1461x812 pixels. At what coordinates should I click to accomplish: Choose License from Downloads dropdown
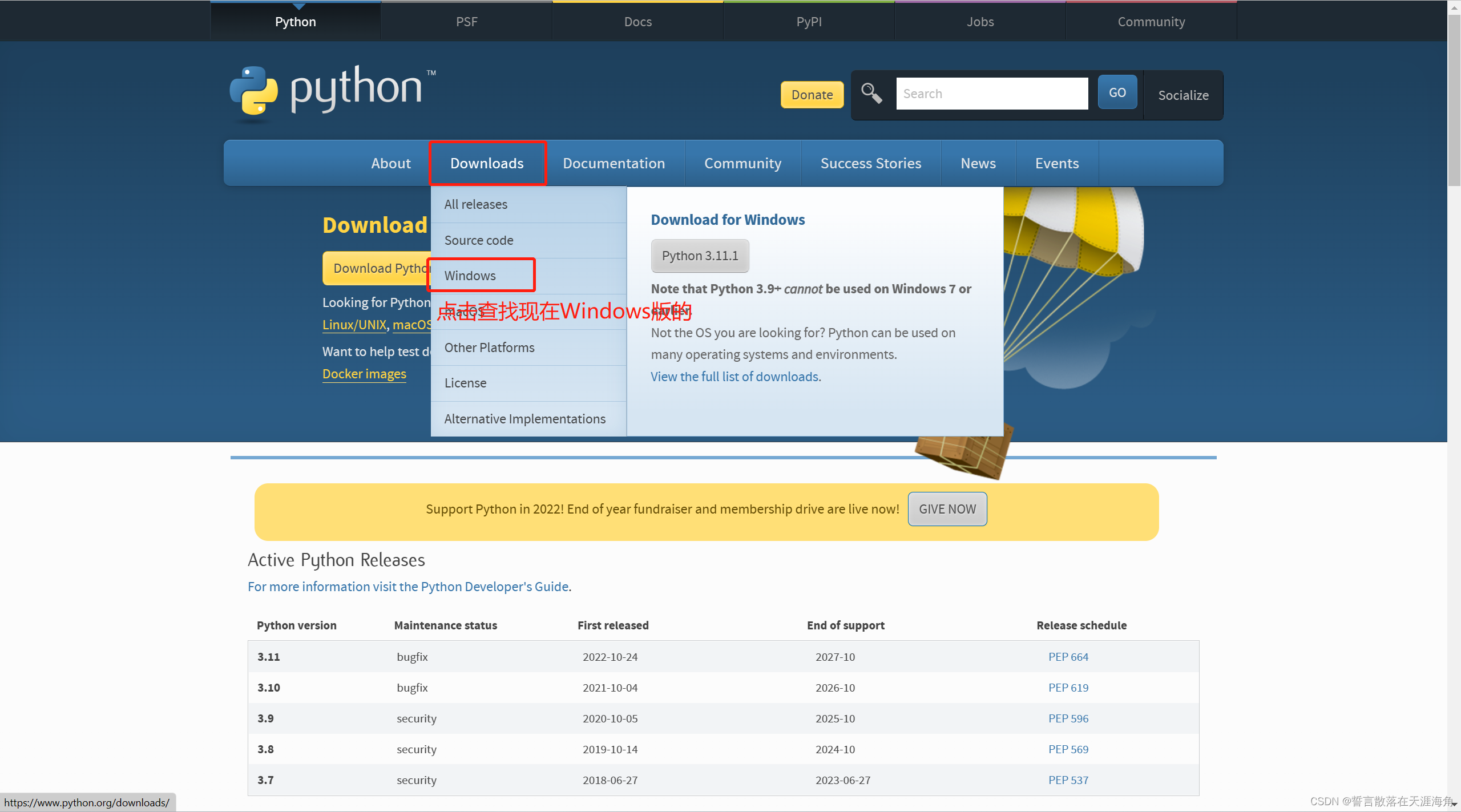[528, 383]
